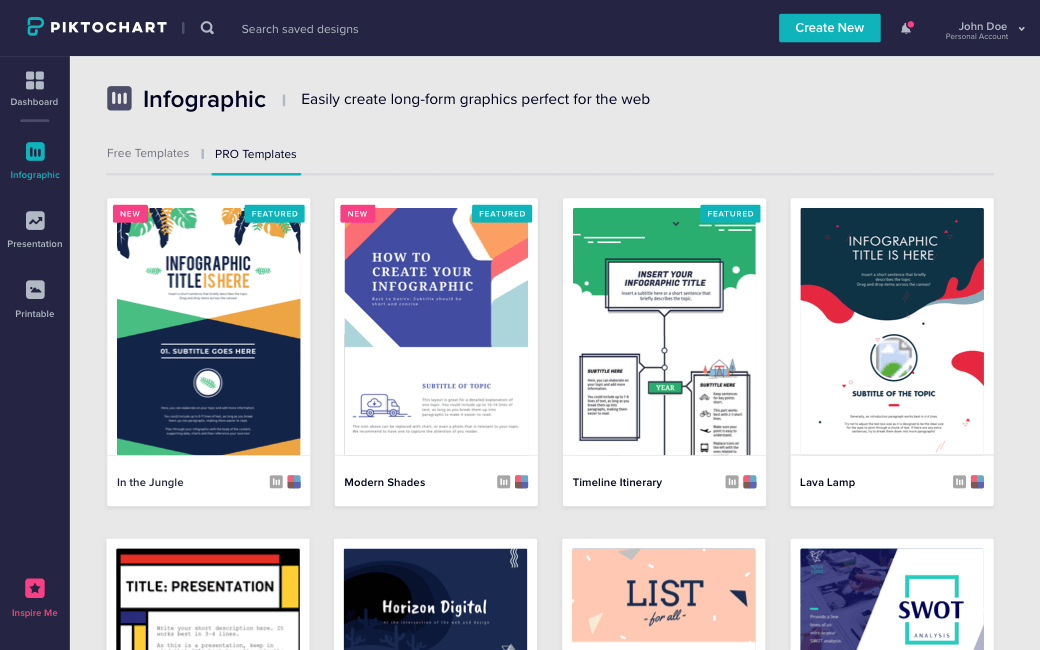The width and height of the screenshot is (1040, 650).
Task: Open the In the Jungle template thumbnail
Action: (208, 330)
